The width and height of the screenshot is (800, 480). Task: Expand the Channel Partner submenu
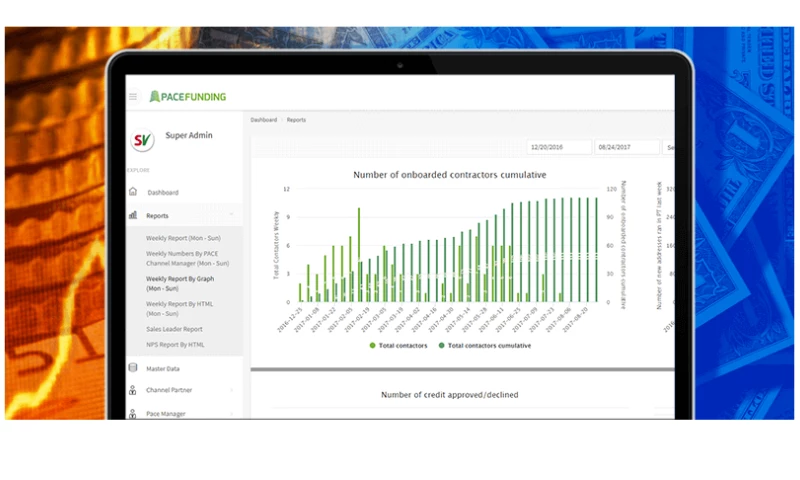pyautogui.click(x=231, y=390)
